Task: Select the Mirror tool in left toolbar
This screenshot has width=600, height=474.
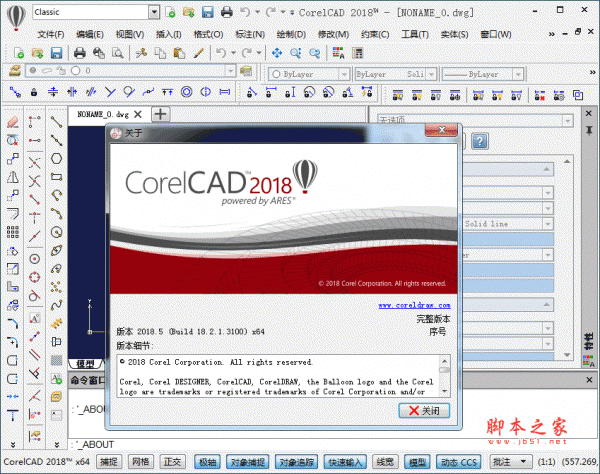Action: click(13, 177)
